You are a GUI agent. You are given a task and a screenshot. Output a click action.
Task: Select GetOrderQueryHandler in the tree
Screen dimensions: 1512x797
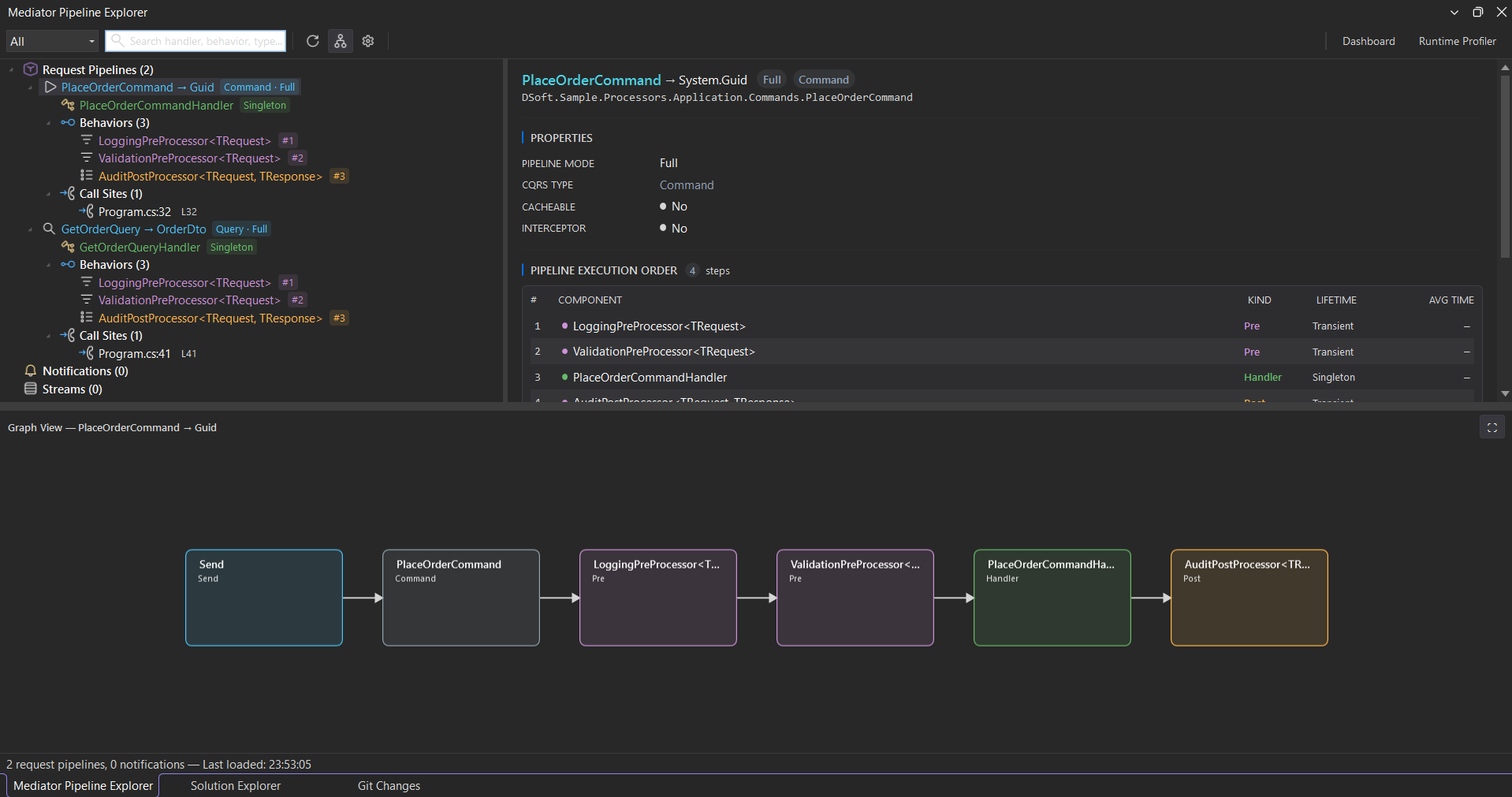coord(140,247)
